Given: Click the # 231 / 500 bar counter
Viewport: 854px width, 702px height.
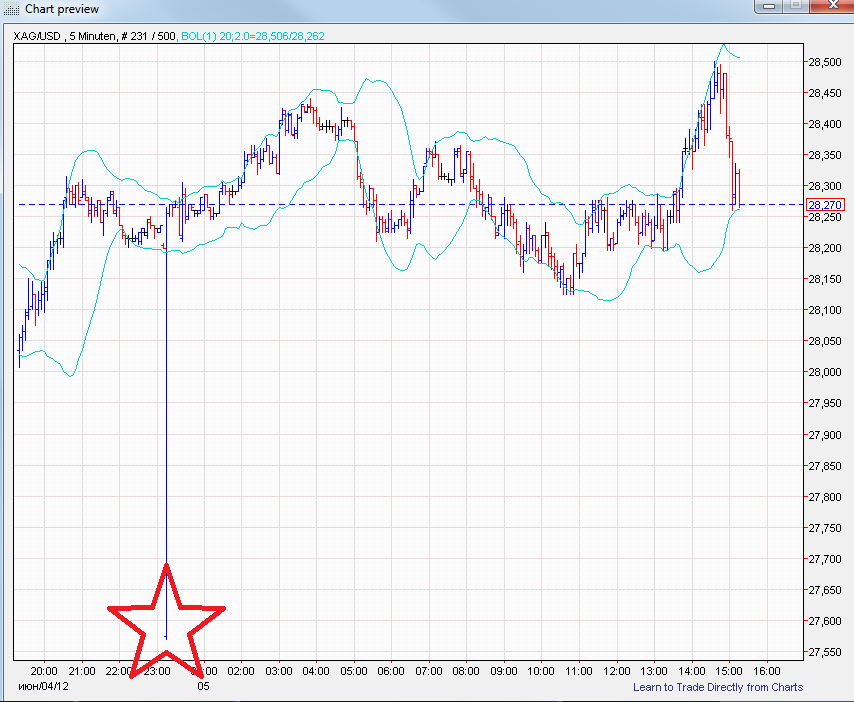Looking at the screenshot, I should coord(142,35).
